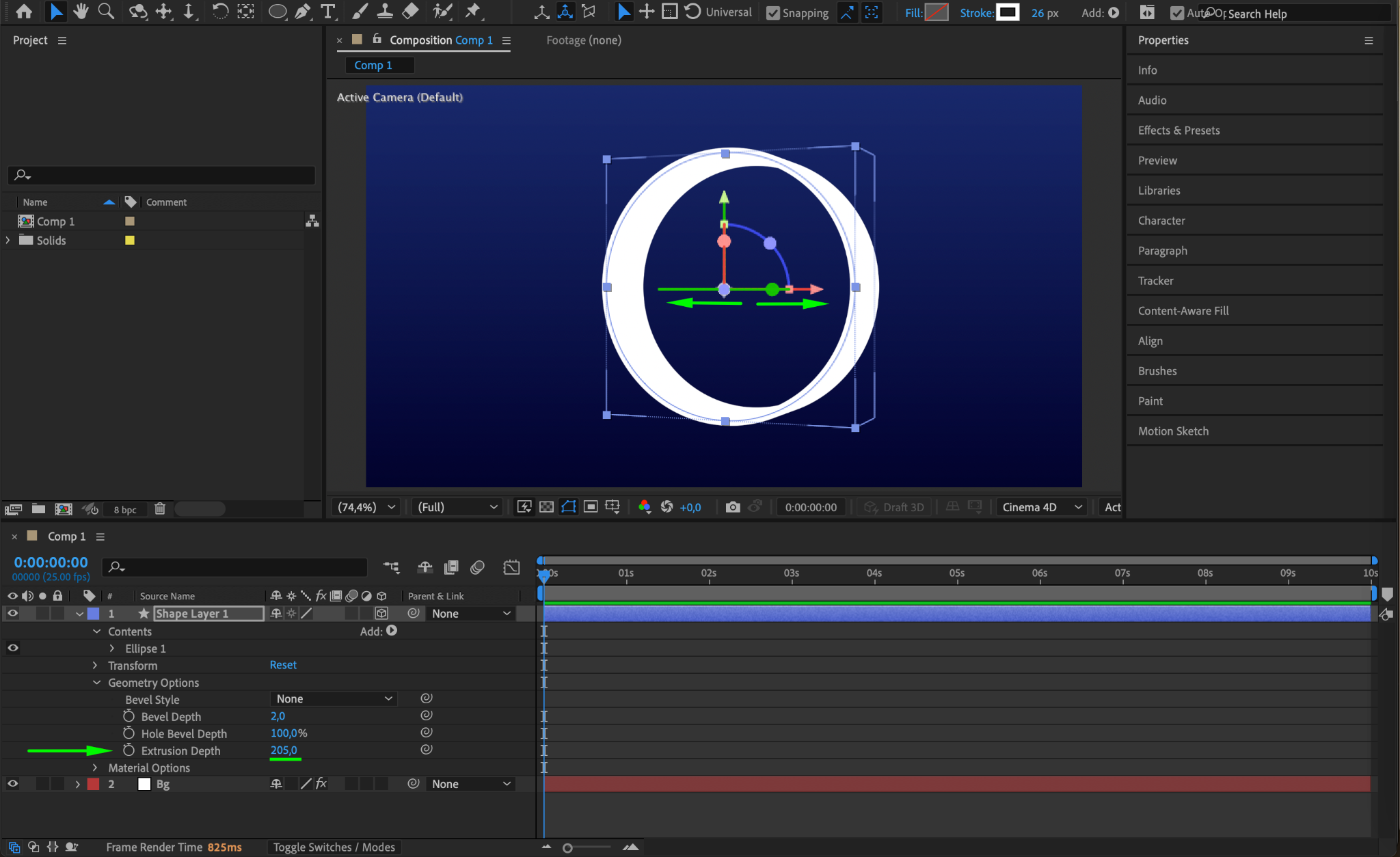The height and width of the screenshot is (857, 1400).
Task: Delete selected item with trash icon
Action: pyautogui.click(x=160, y=509)
